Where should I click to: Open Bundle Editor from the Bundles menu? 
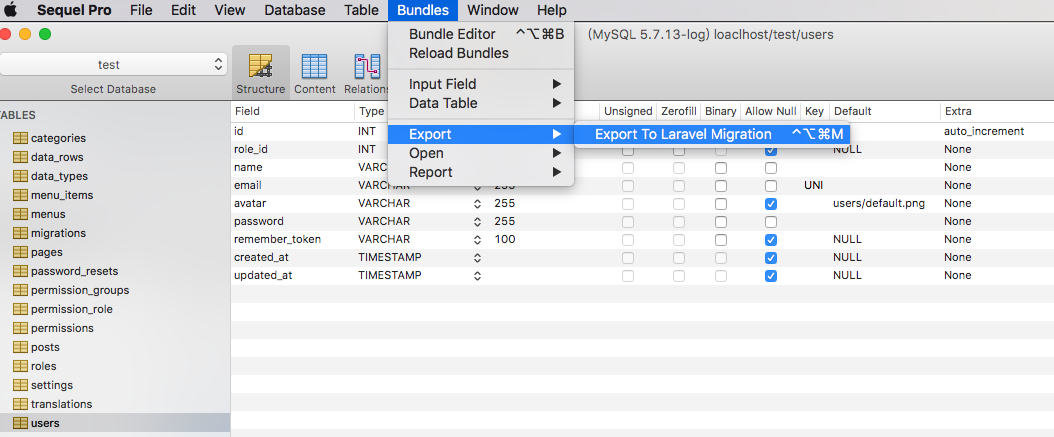(x=481, y=34)
